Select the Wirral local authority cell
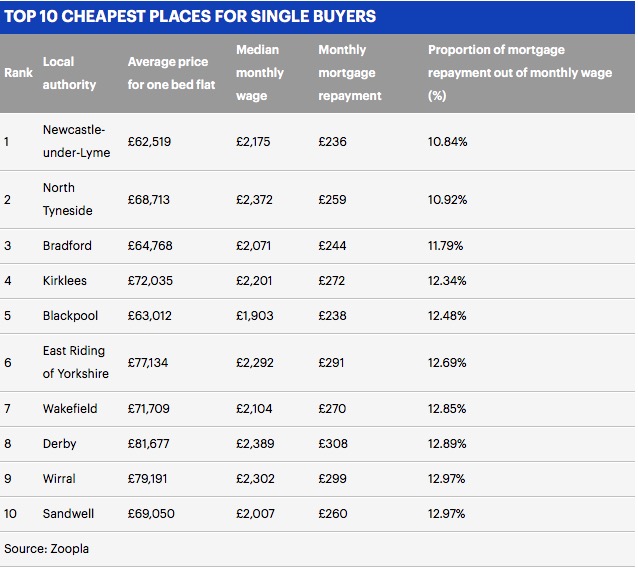The width and height of the screenshot is (638, 575). pyautogui.click(x=59, y=479)
